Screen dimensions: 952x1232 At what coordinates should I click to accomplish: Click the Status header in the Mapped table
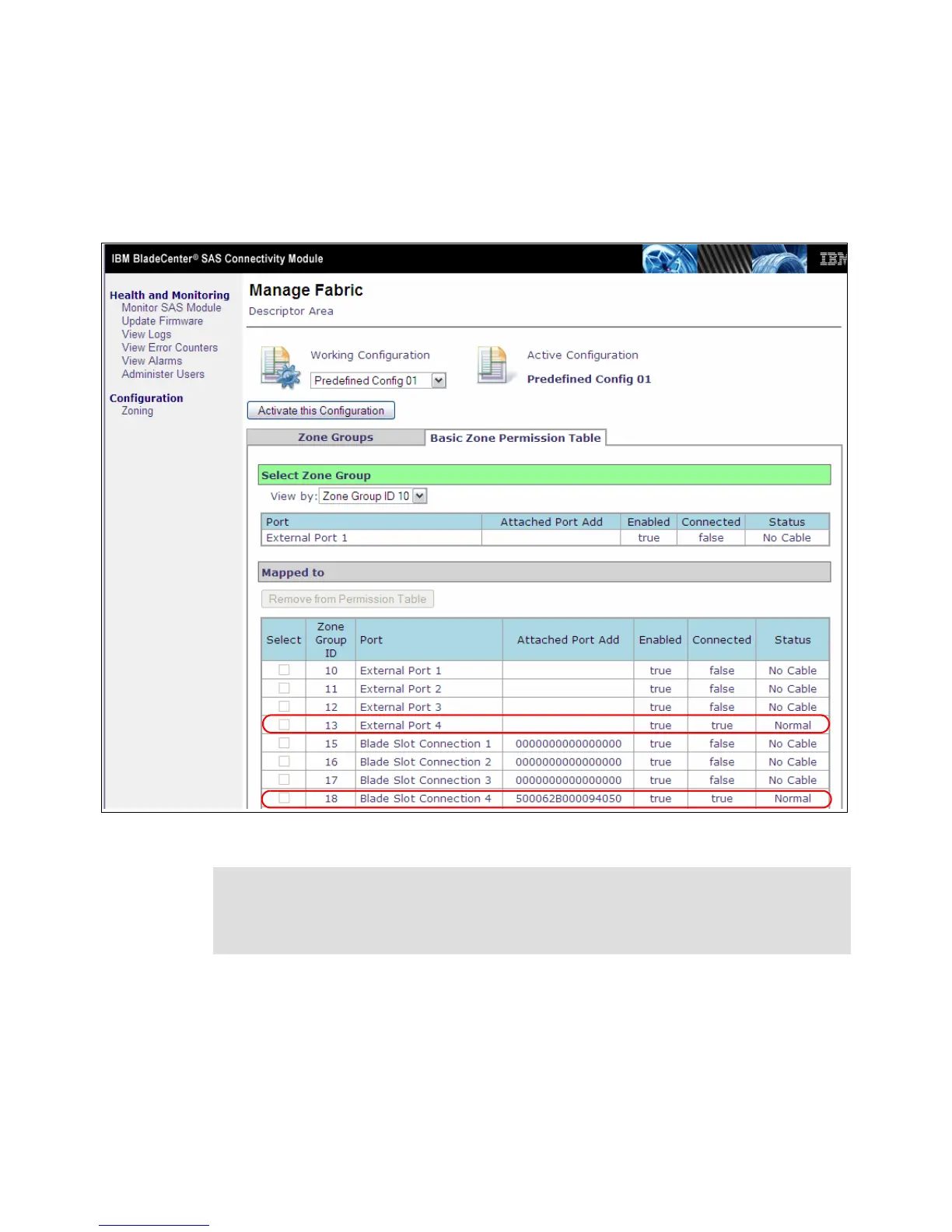(x=793, y=640)
